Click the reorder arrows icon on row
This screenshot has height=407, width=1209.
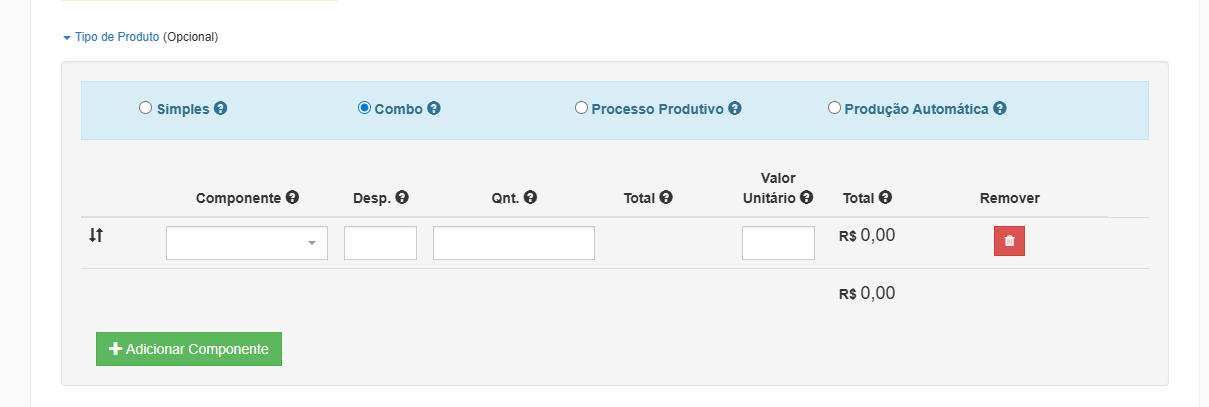click(x=96, y=236)
